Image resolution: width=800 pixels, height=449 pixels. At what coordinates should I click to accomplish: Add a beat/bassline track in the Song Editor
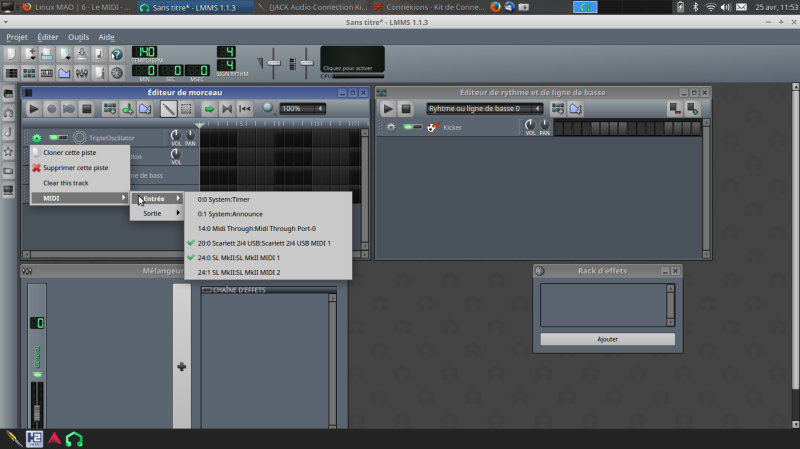tap(110, 109)
